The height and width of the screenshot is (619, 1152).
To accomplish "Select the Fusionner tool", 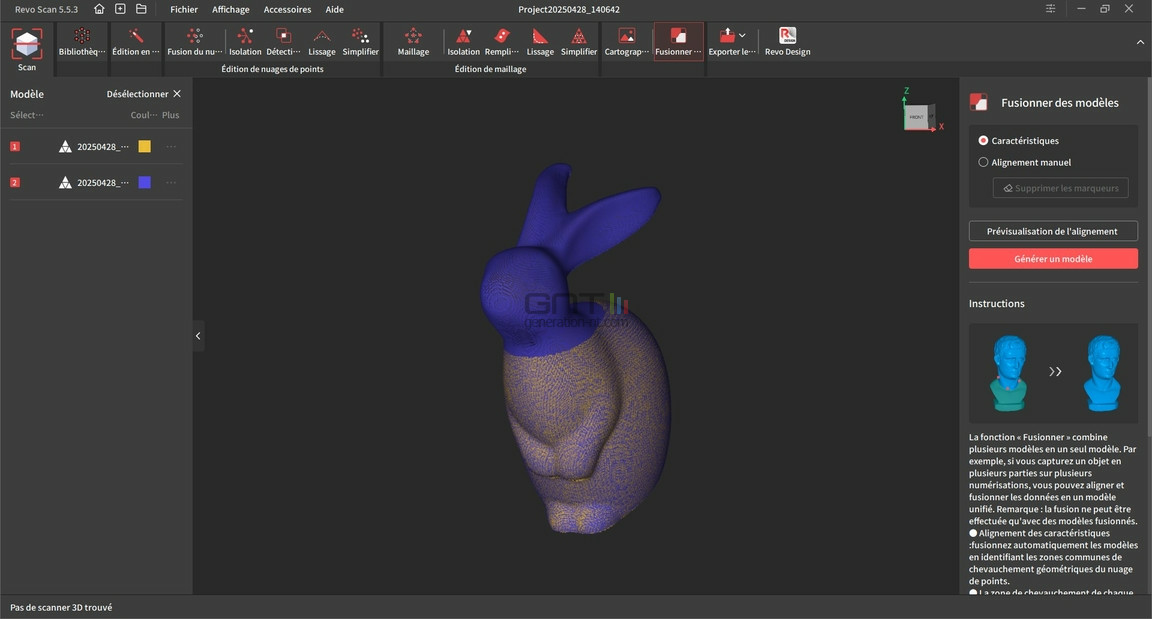I will point(678,42).
